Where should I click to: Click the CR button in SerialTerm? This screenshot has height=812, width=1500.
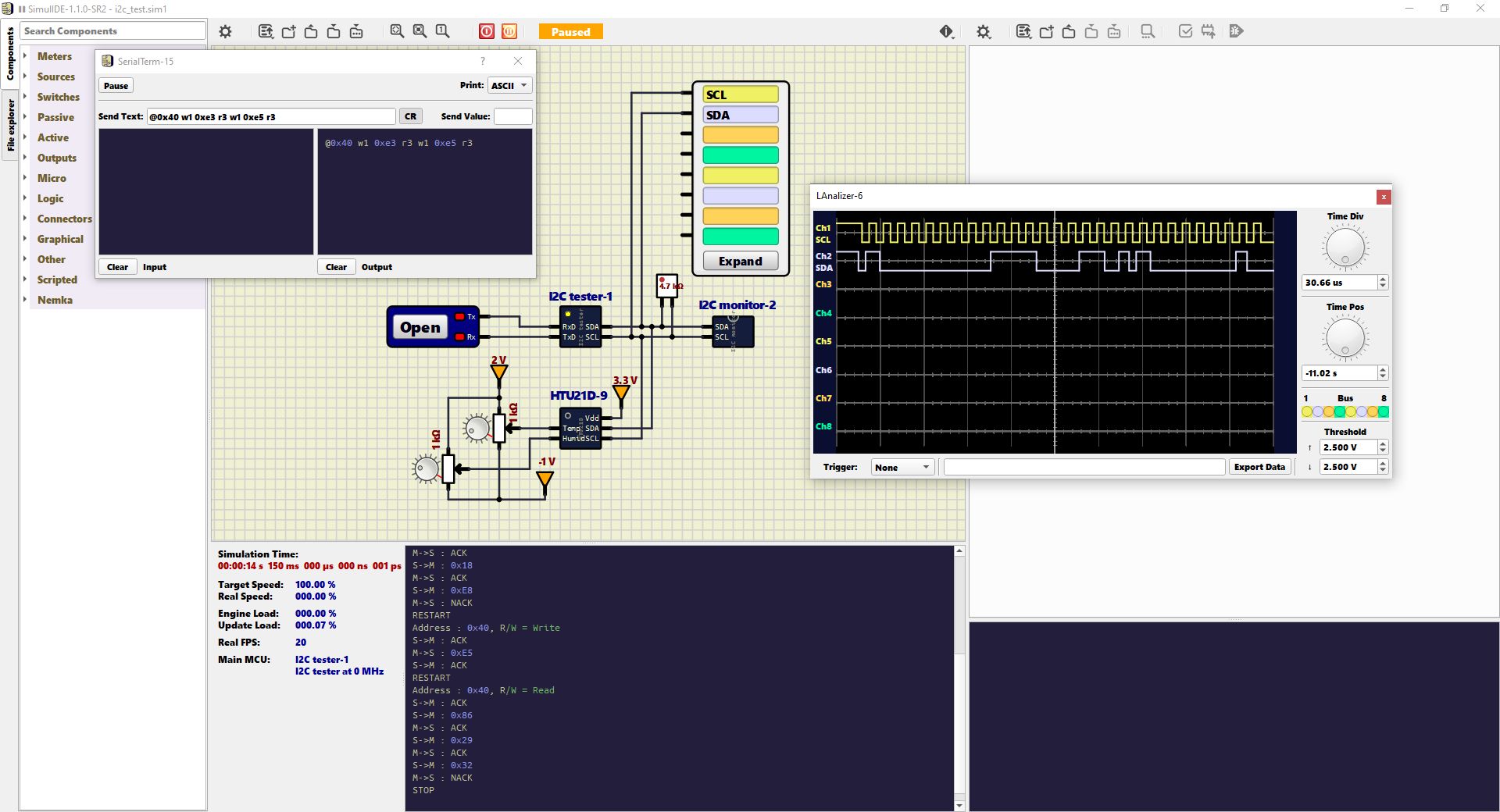(410, 116)
